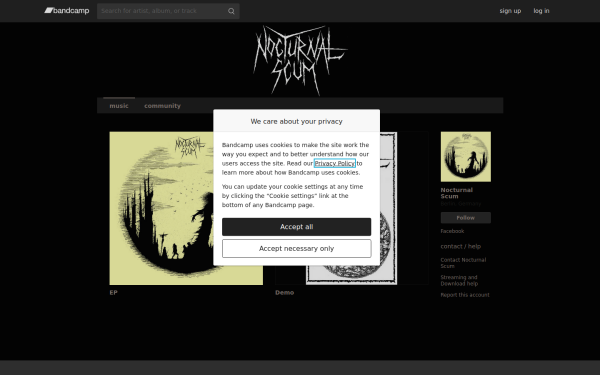Switch to the community tab
600x375 pixels.
click(162, 106)
